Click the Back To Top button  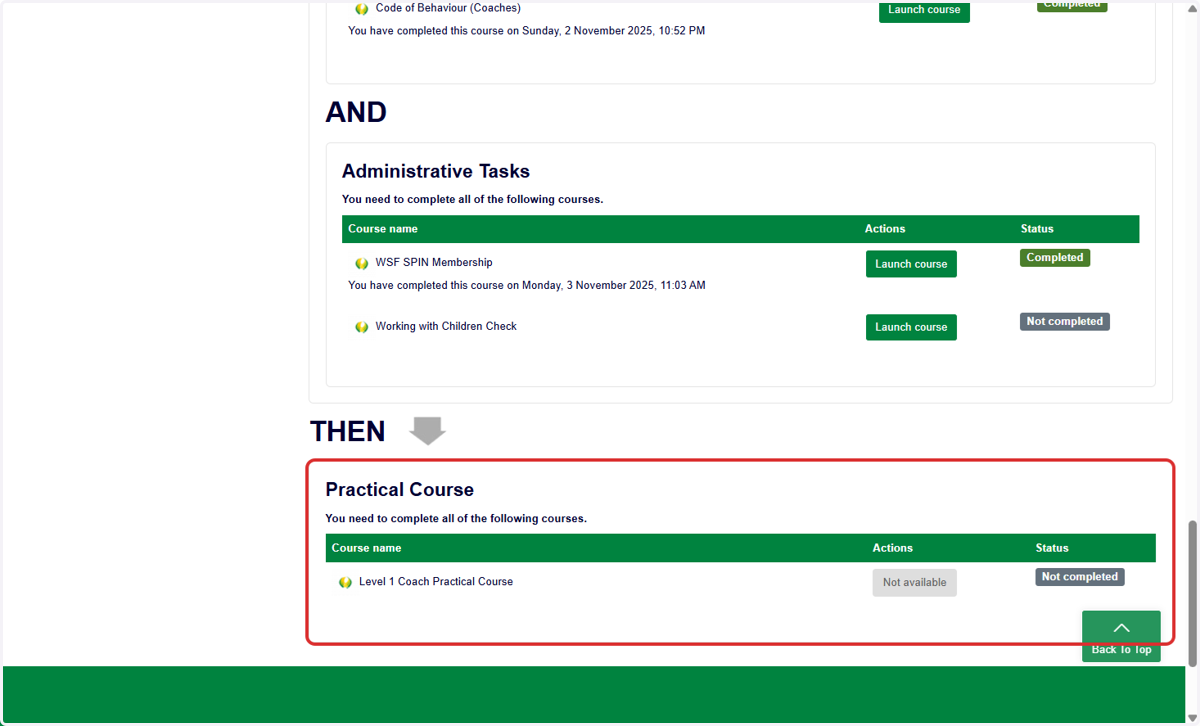point(1121,636)
